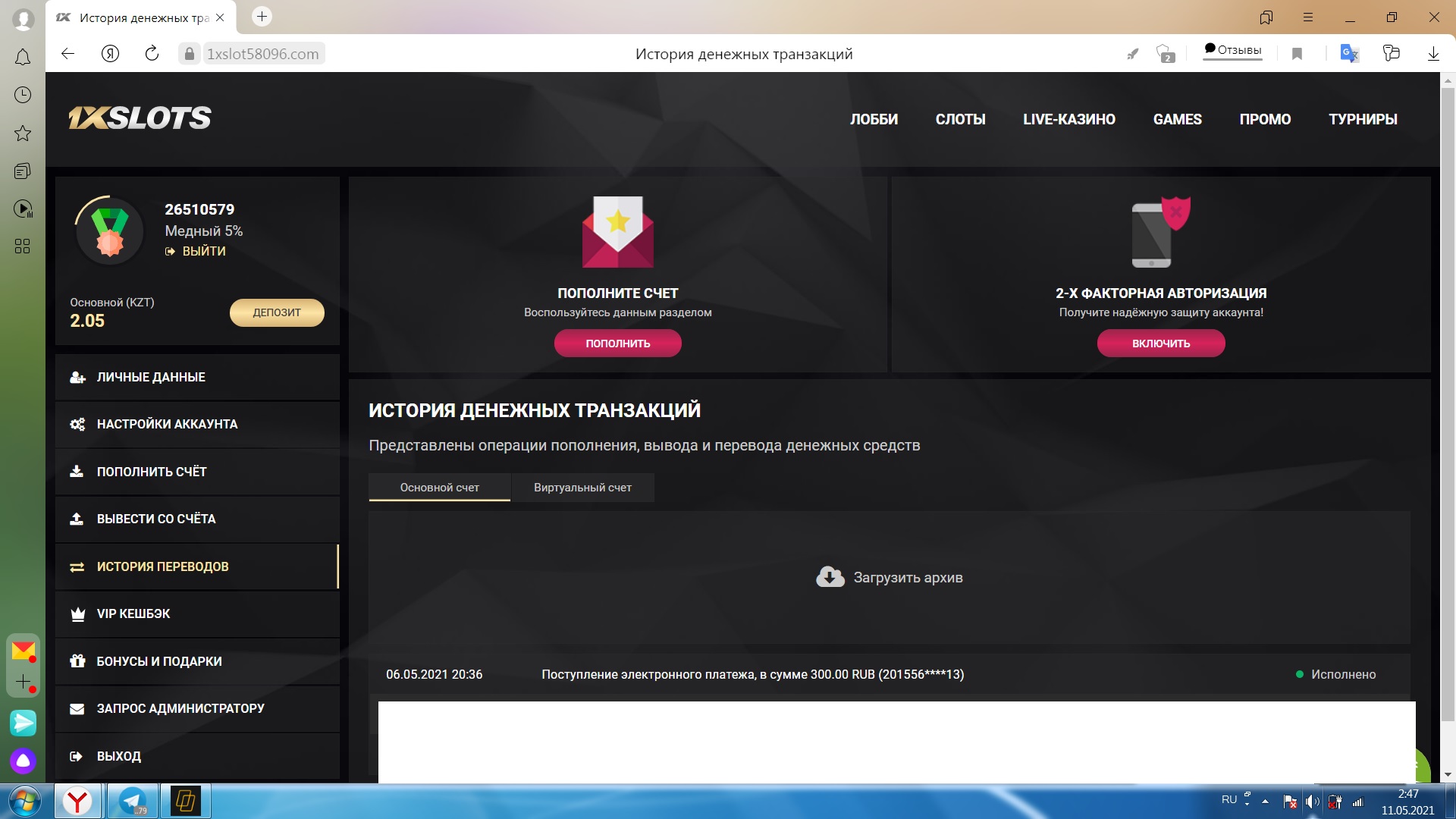
Task: Click the cloud download archive icon
Action: click(x=830, y=577)
